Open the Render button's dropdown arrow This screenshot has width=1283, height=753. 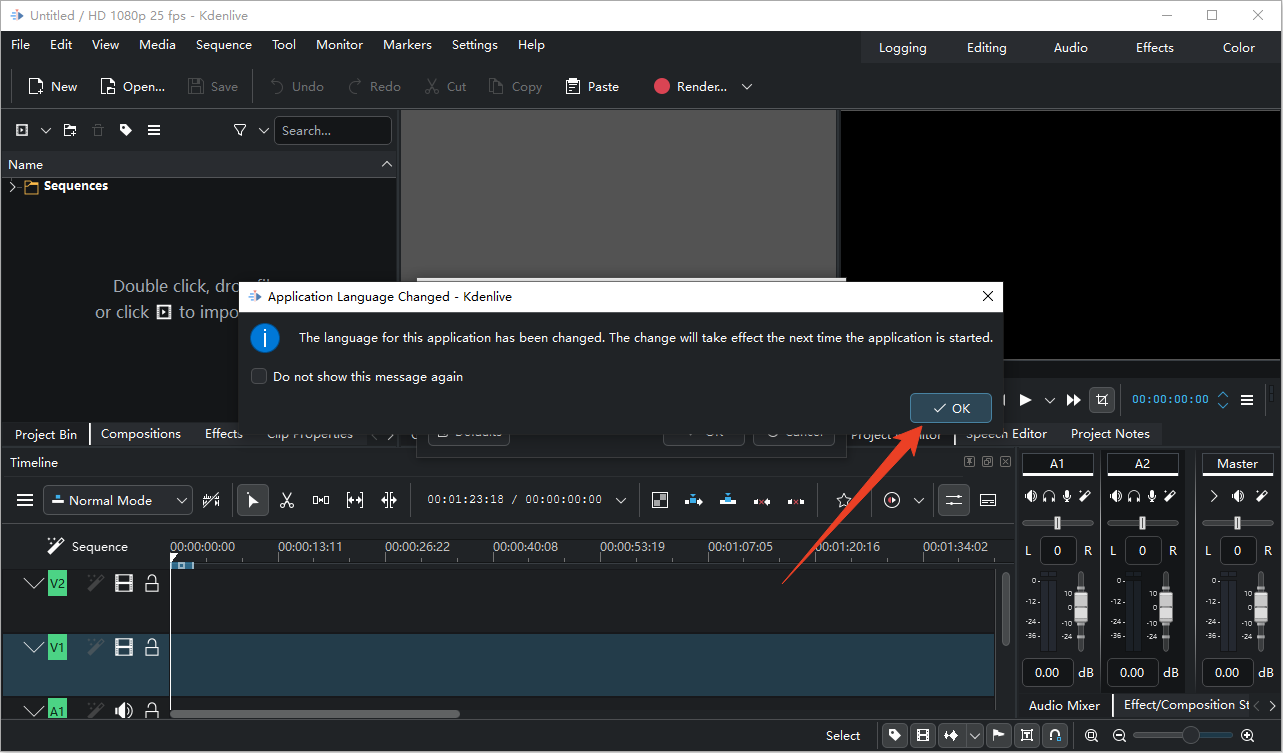[747, 87]
